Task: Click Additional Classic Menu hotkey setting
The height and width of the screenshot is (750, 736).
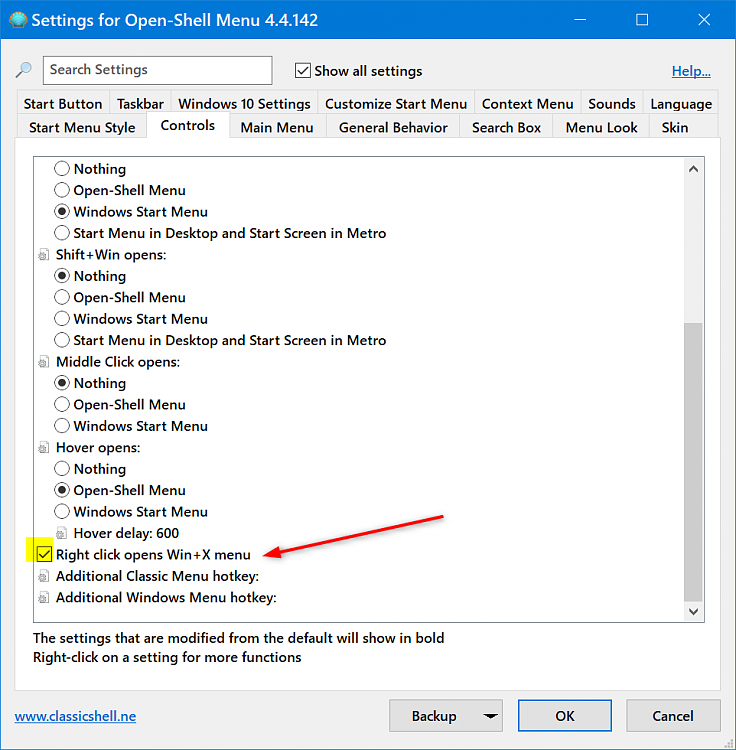Action: (157, 576)
